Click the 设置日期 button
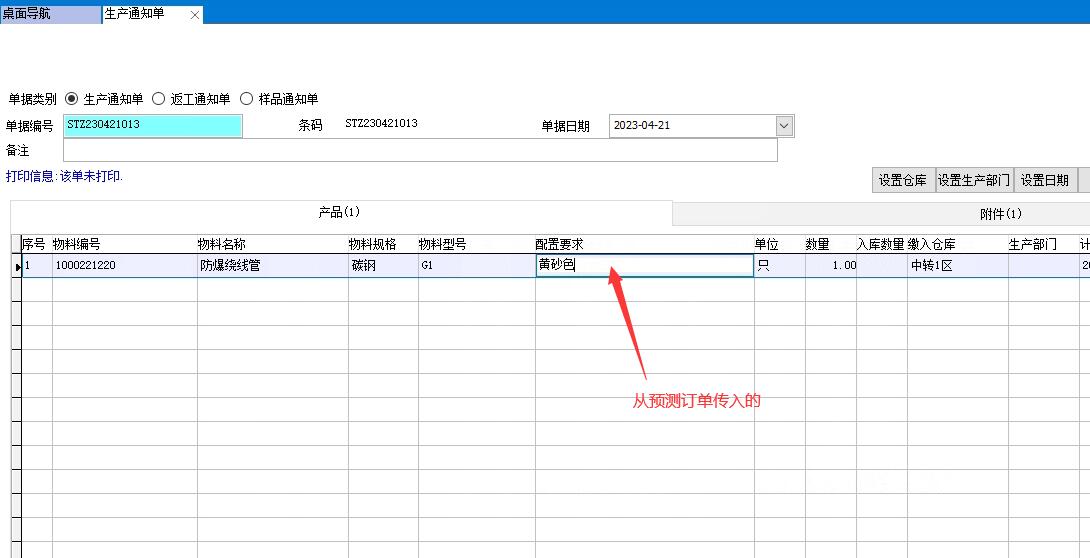 tap(1044, 180)
